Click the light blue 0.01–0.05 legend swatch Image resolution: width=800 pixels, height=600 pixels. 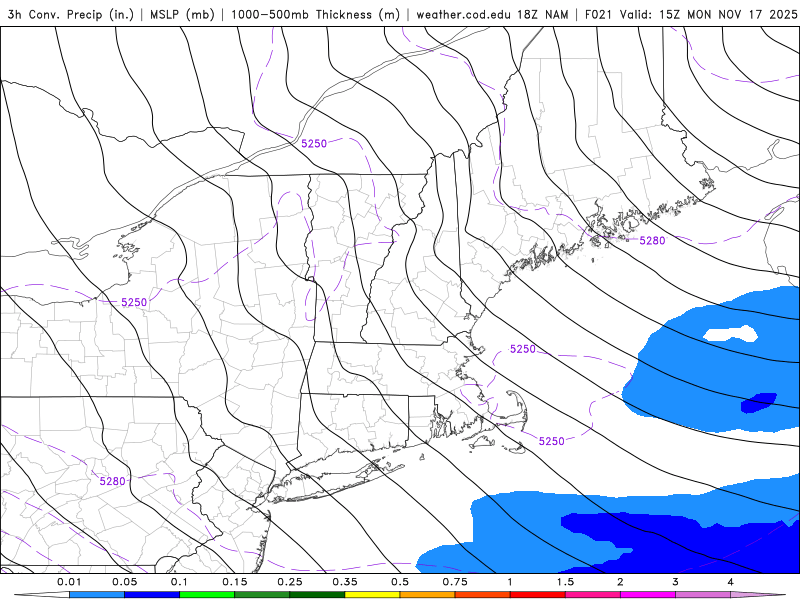click(97, 595)
